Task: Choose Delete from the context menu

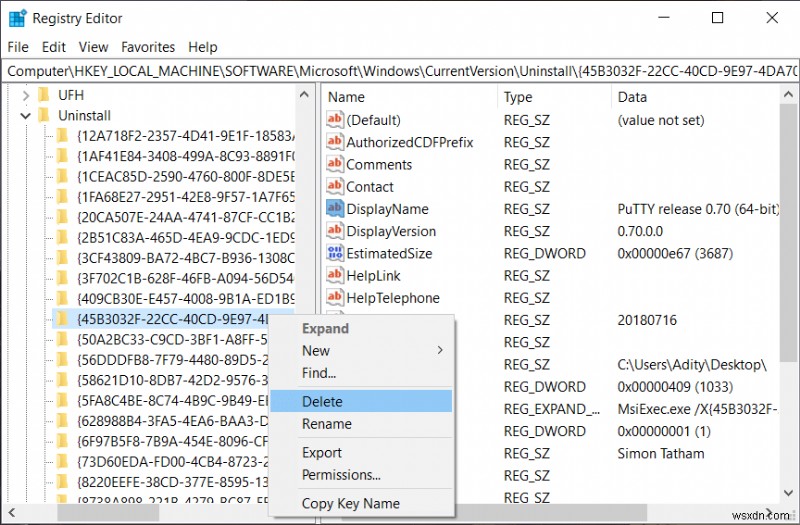Action: [x=361, y=401]
